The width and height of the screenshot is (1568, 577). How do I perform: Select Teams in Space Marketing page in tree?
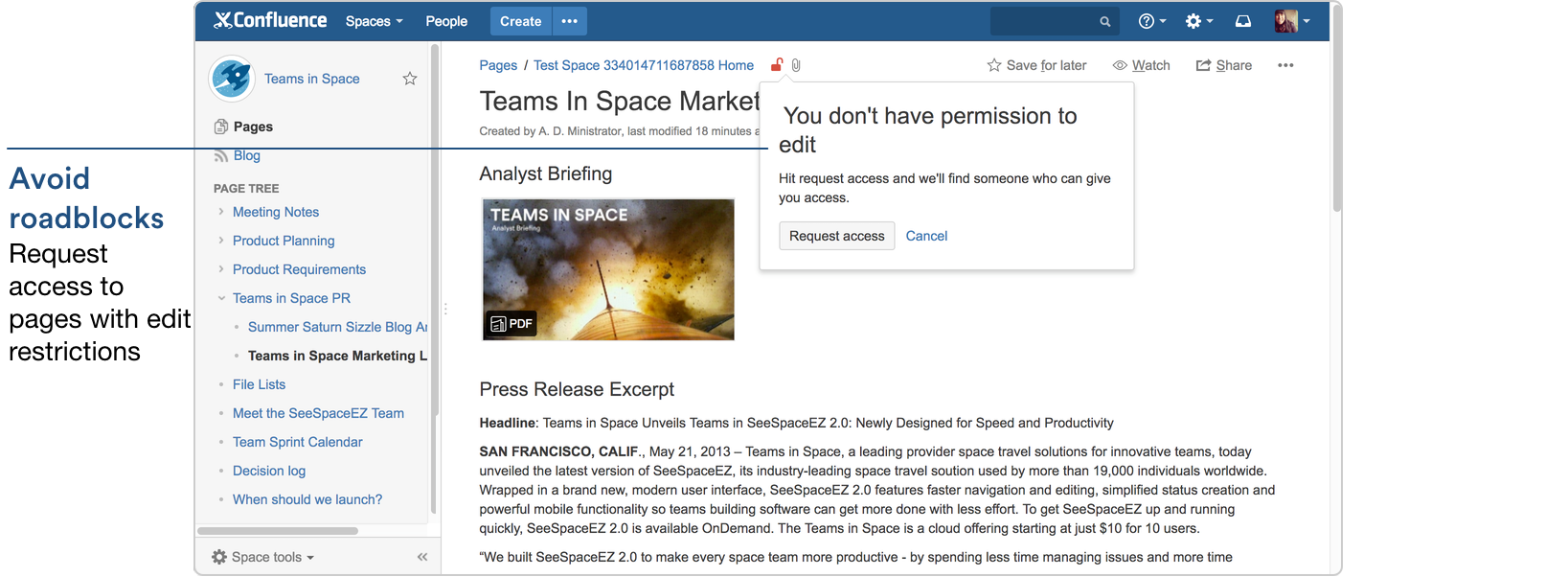(337, 356)
